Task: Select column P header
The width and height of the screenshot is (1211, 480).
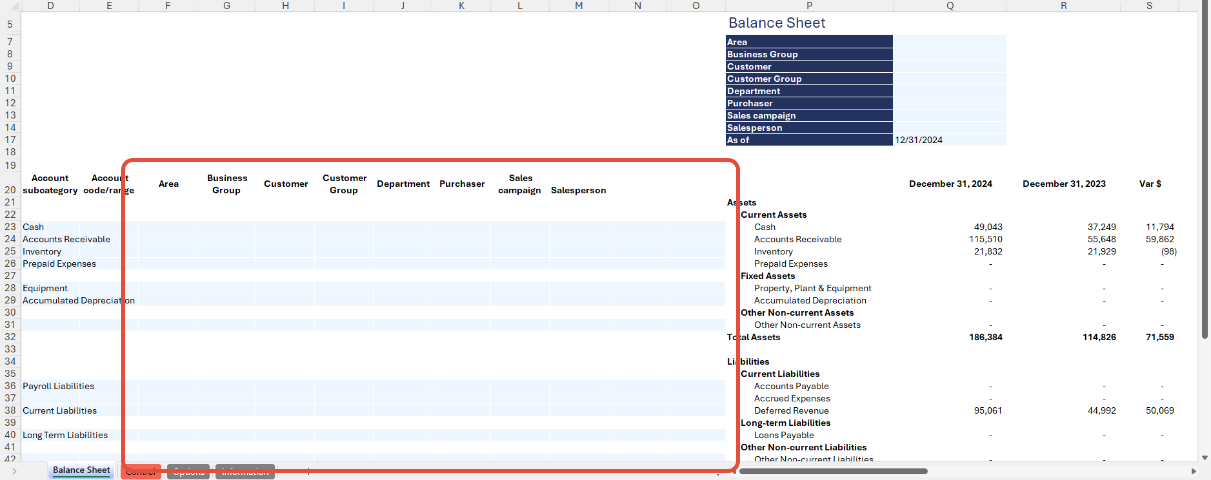Action: coord(809,6)
